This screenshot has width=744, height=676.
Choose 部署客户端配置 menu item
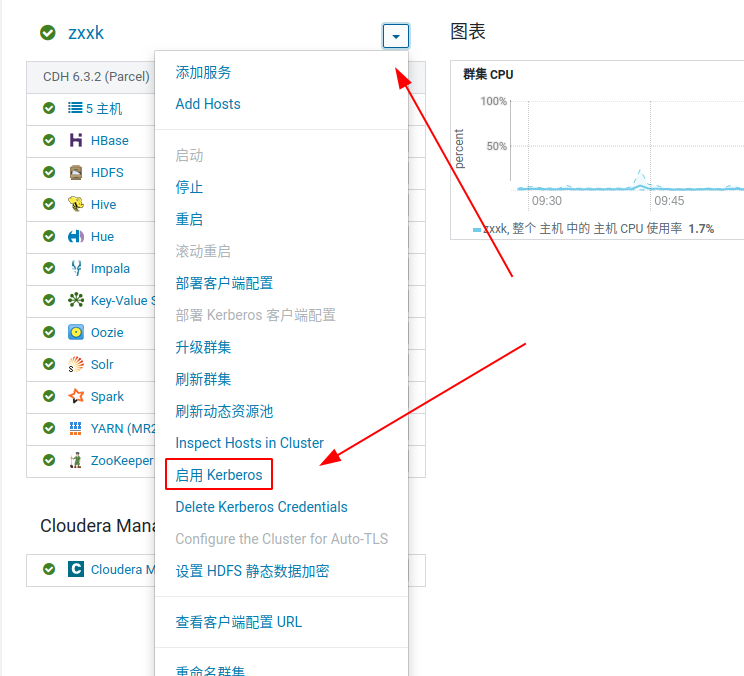(x=224, y=283)
